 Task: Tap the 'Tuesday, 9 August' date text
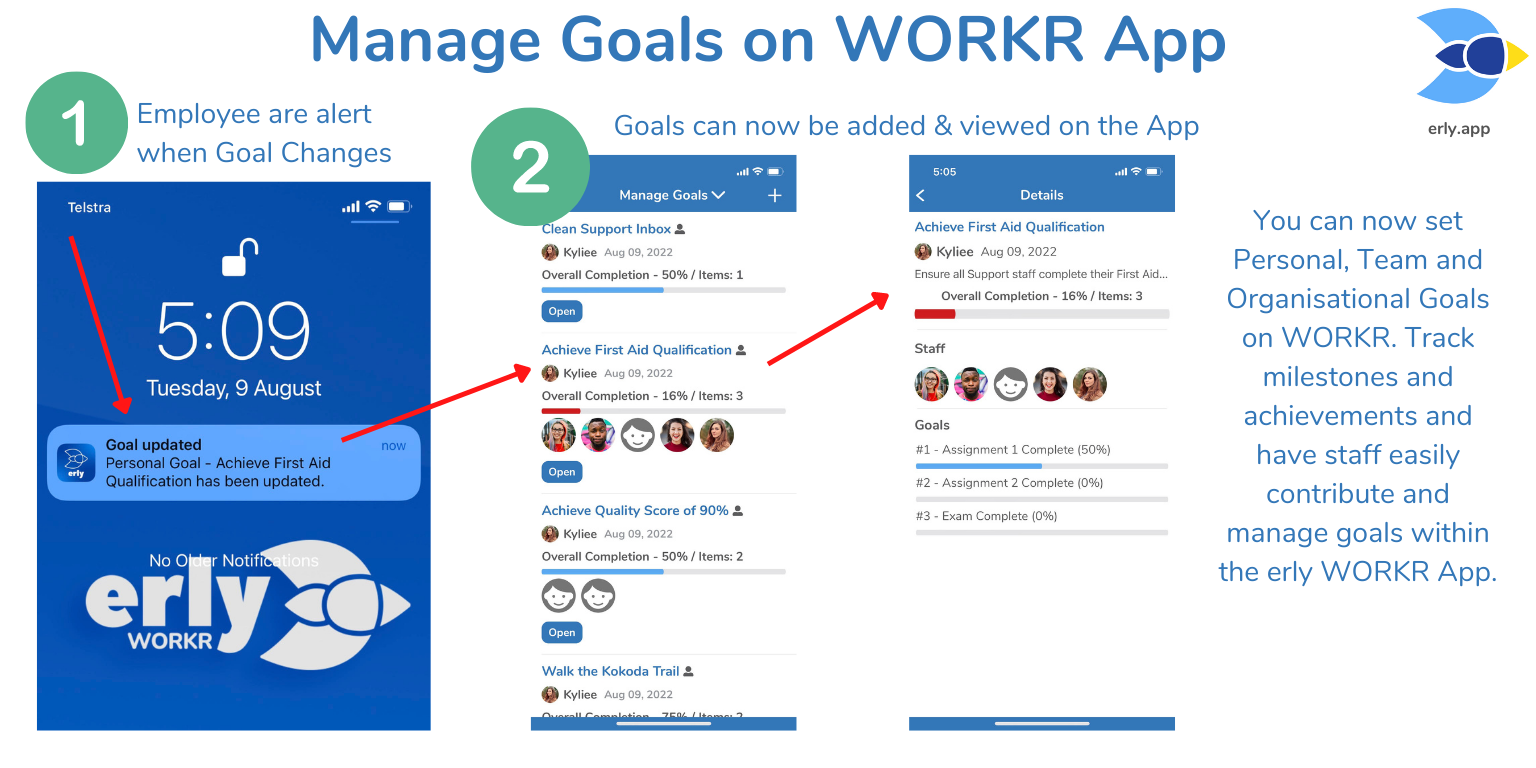pos(234,388)
